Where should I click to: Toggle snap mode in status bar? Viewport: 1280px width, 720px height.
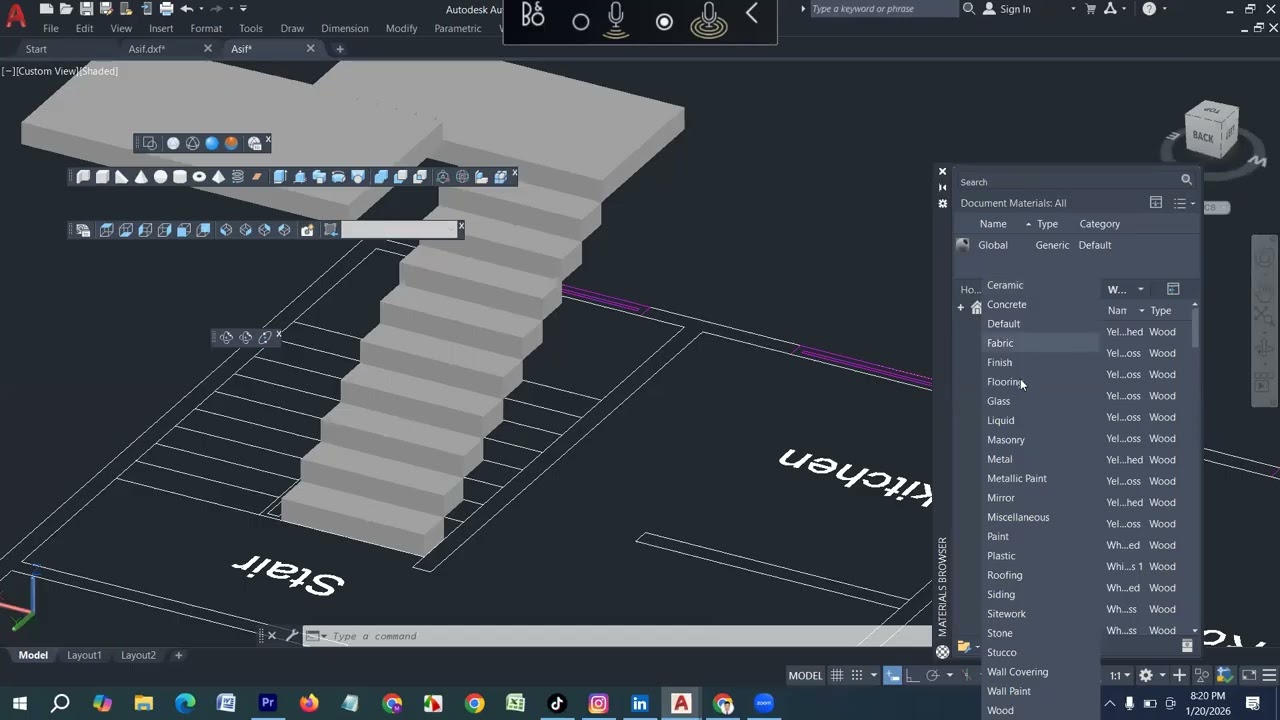tap(856, 675)
